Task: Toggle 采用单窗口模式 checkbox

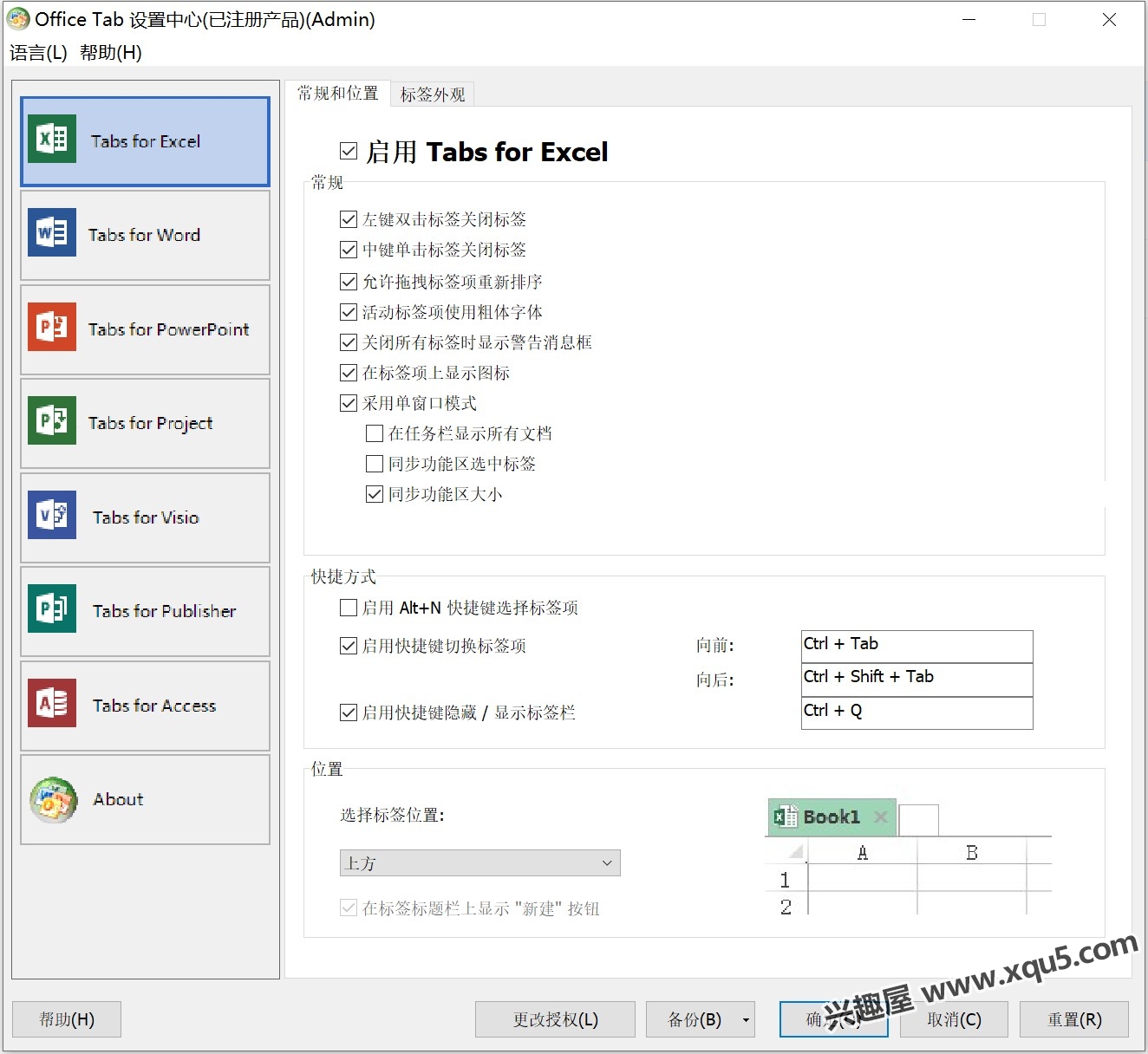Action: pyautogui.click(x=349, y=403)
